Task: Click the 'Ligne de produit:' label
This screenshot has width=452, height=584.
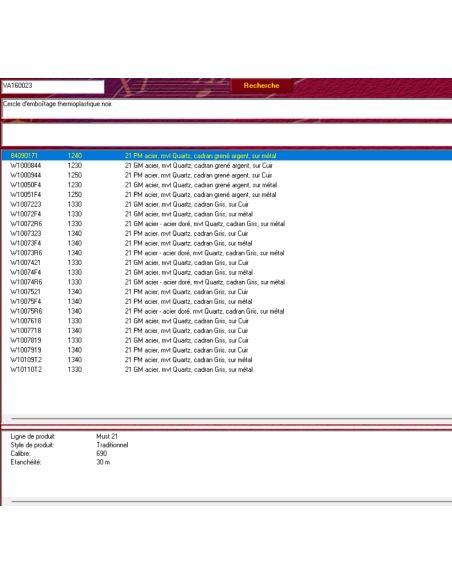Action: pyautogui.click(x=33, y=436)
